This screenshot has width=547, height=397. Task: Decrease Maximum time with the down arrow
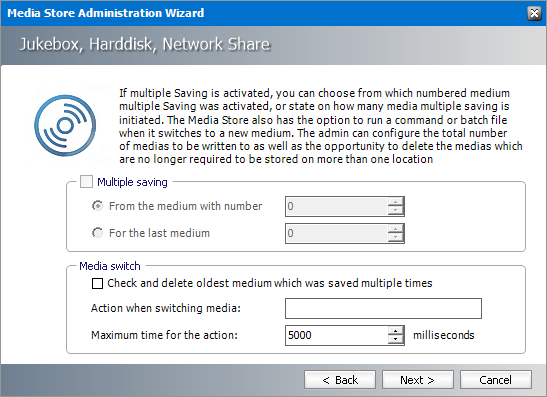(x=396, y=340)
